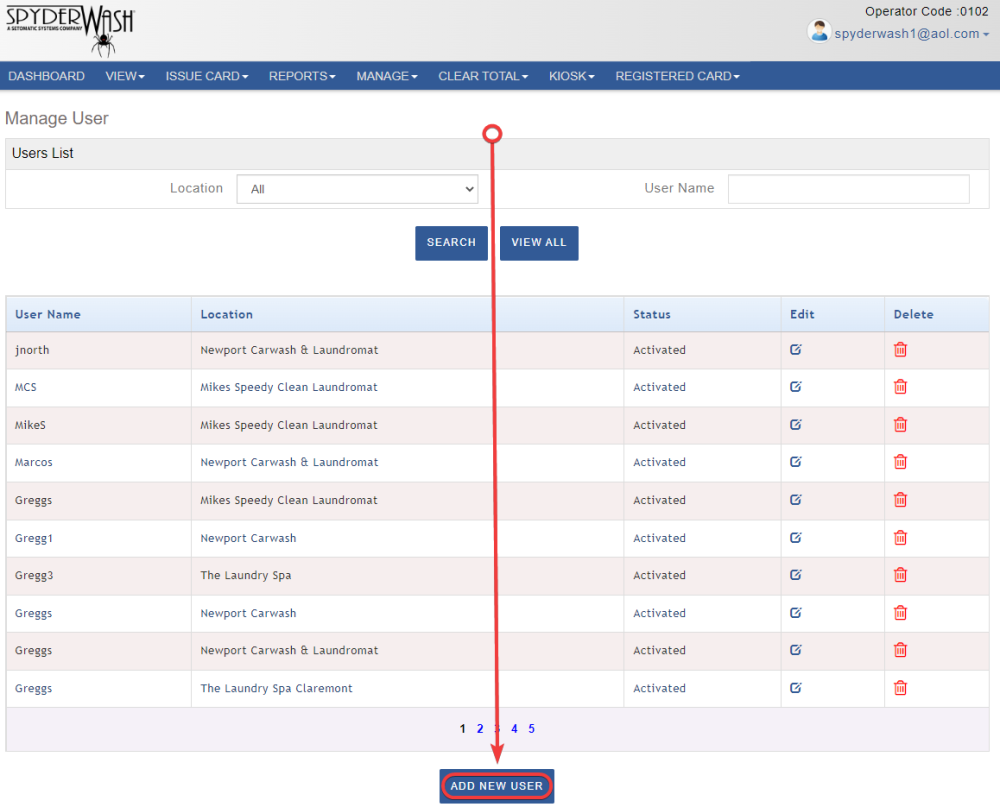Screen dimensions: 1000x807
Task: Edit Greggs at The Laundry Spa Claremont
Action: 795,688
